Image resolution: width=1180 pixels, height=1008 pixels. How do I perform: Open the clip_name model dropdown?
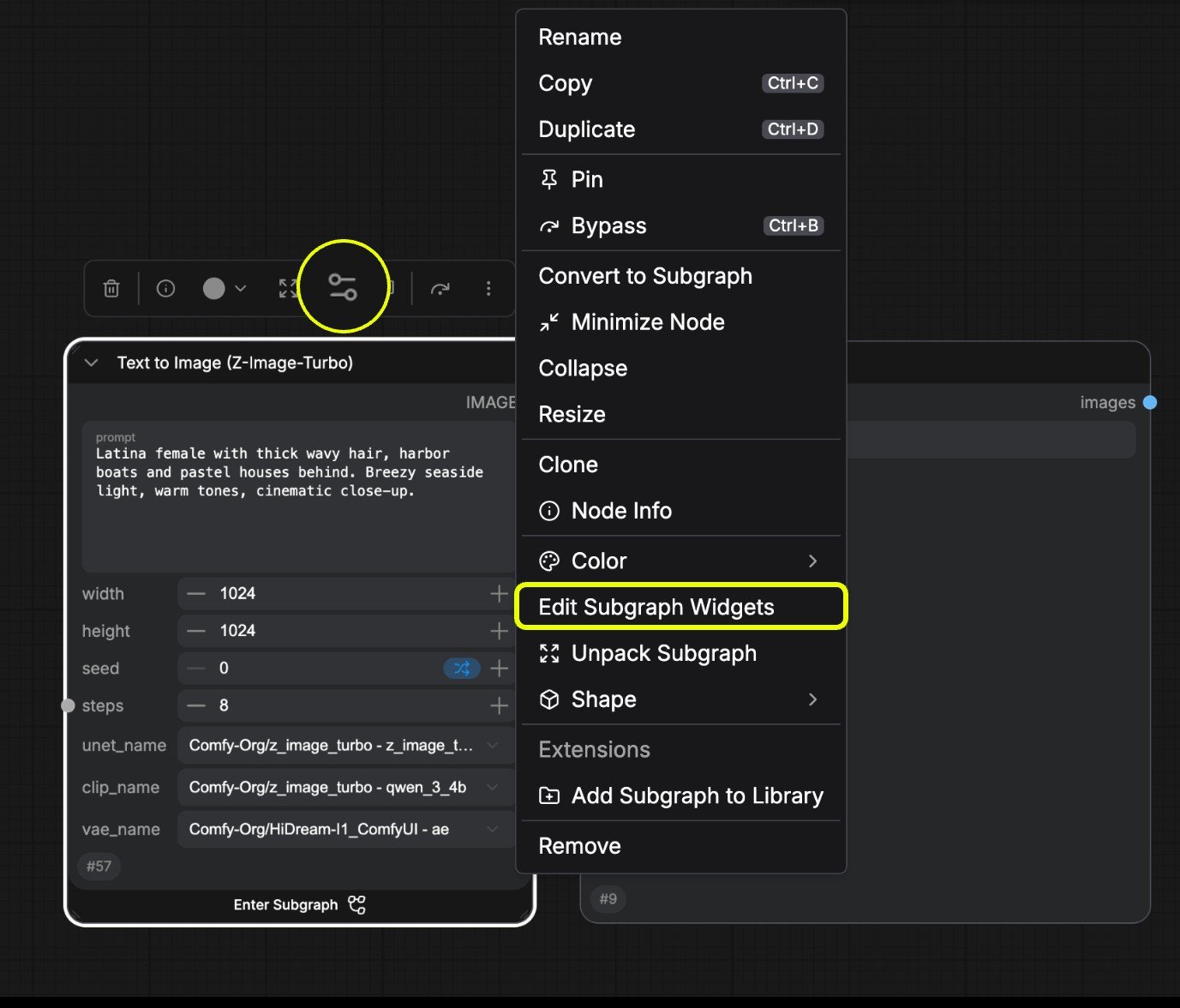[x=346, y=788]
